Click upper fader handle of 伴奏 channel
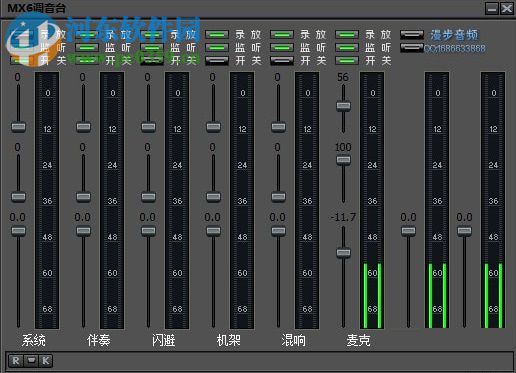 pos(83,127)
